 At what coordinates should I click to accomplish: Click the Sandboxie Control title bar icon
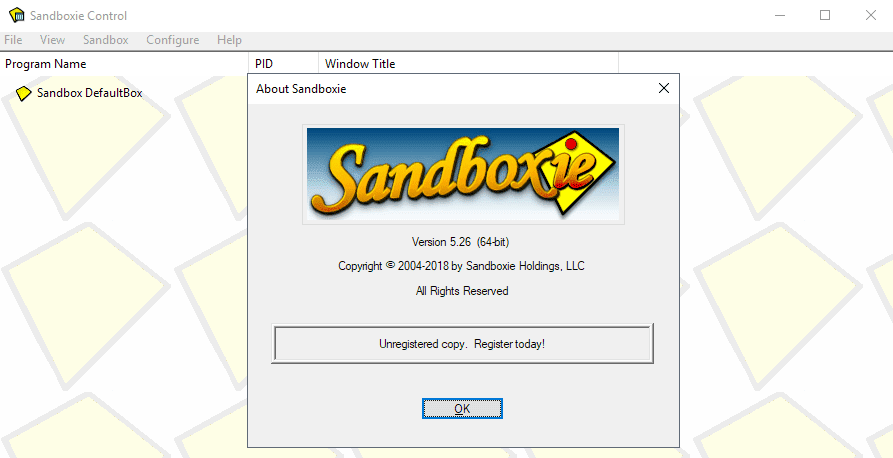coord(16,16)
